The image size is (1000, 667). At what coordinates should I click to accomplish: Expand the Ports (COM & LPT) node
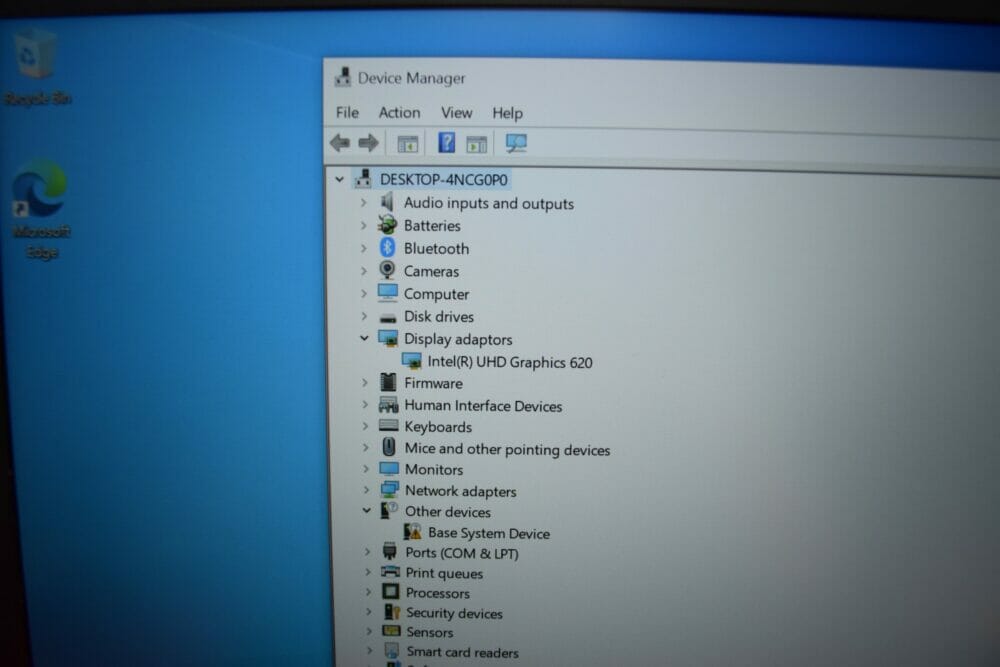pos(367,552)
